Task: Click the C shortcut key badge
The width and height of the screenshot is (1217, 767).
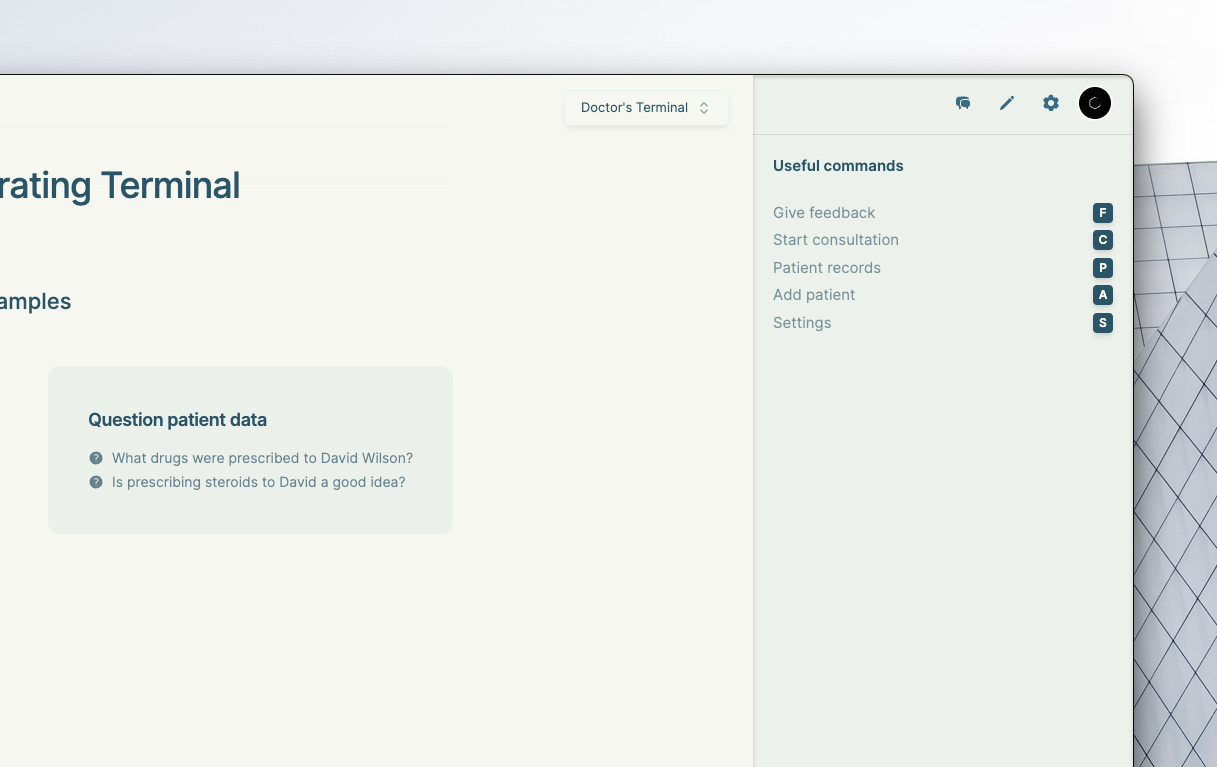Action: coord(1103,240)
